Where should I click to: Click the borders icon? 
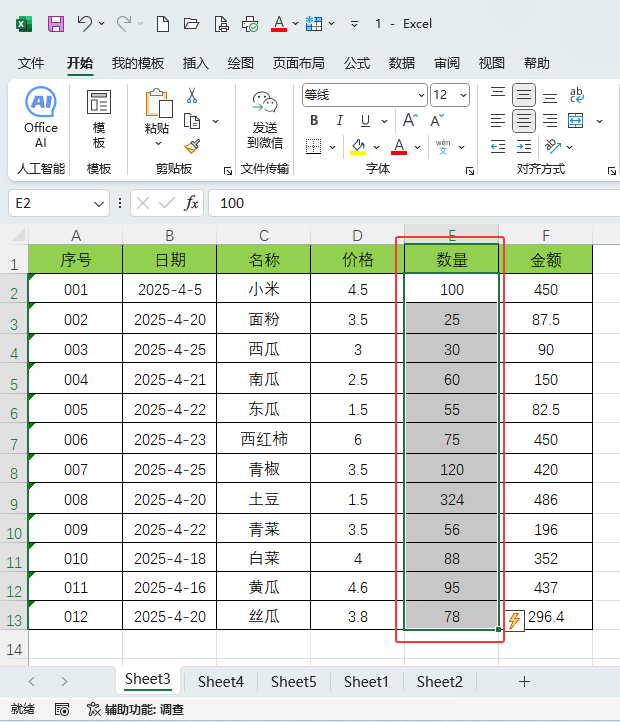coord(314,147)
